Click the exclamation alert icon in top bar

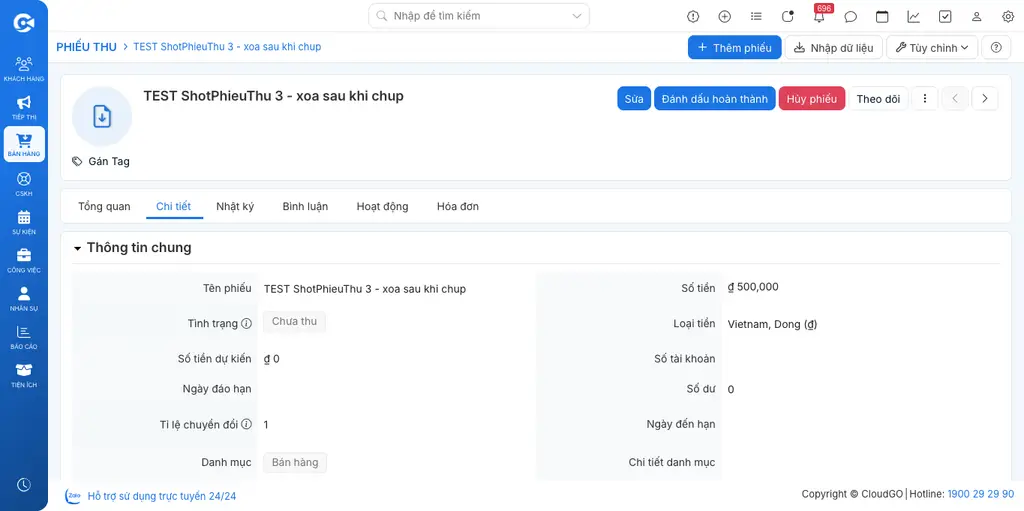pyautogui.click(x=693, y=16)
